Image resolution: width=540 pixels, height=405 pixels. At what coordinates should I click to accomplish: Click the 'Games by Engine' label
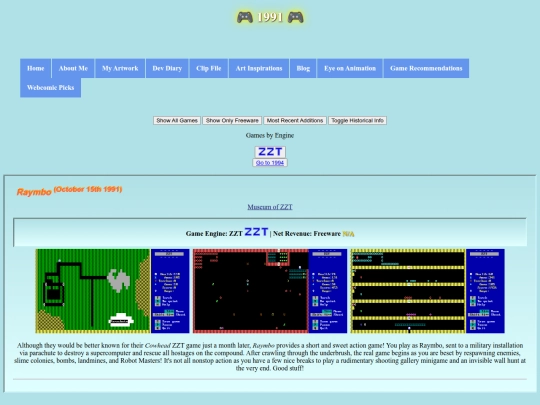coord(270,135)
